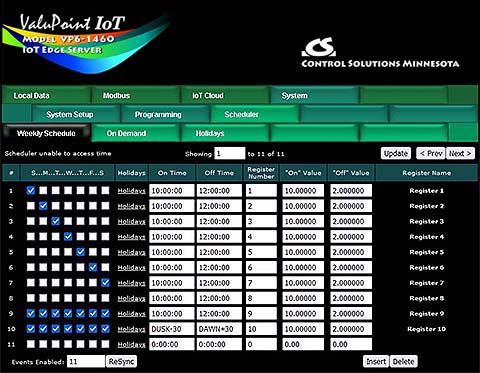Open the Local Data tab
480x373 pixels.
[x=46, y=95]
